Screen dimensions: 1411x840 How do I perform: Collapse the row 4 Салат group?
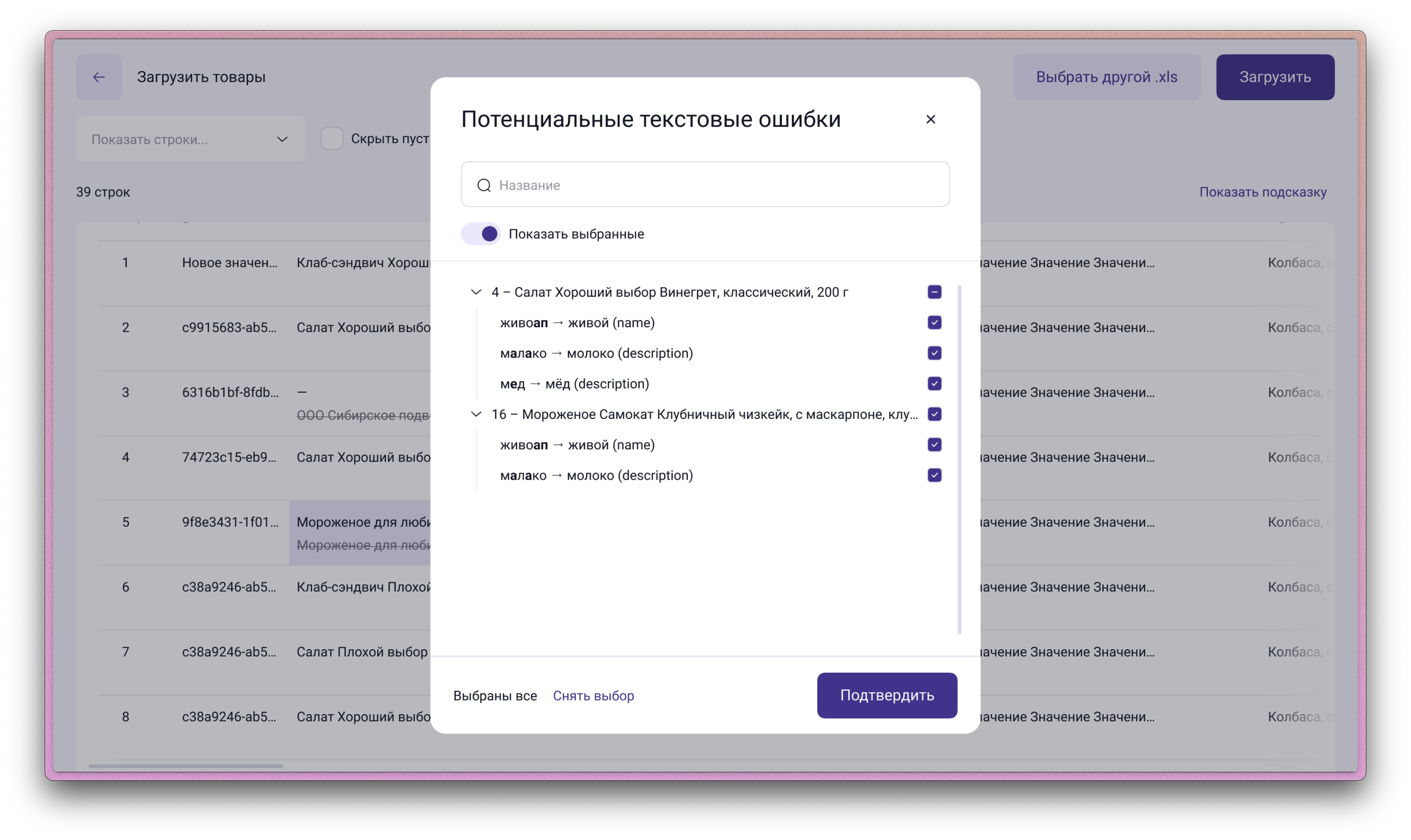(x=476, y=292)
